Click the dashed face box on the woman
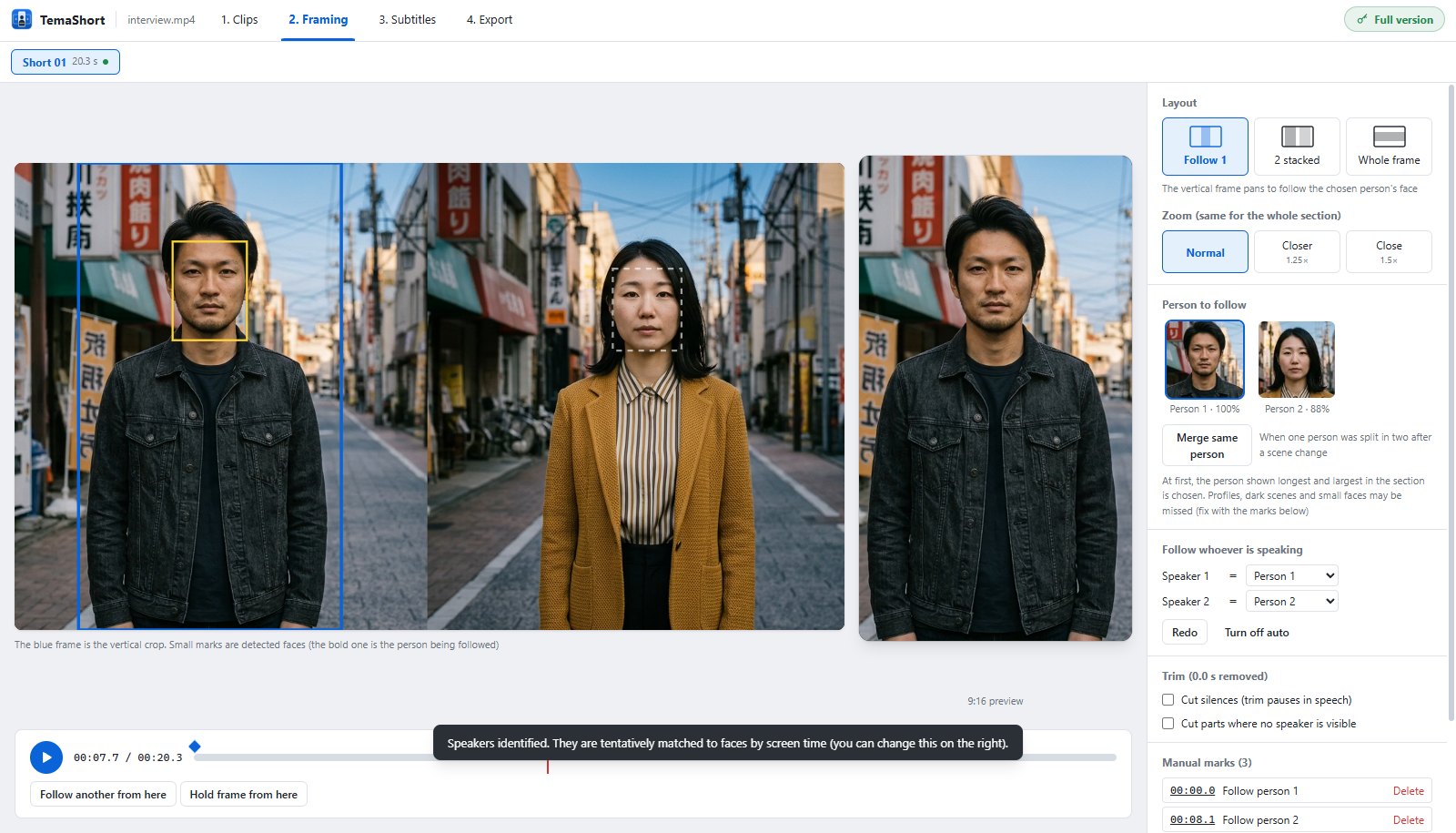Screen dimensions: 1456x833 click(x=646, y=309)
